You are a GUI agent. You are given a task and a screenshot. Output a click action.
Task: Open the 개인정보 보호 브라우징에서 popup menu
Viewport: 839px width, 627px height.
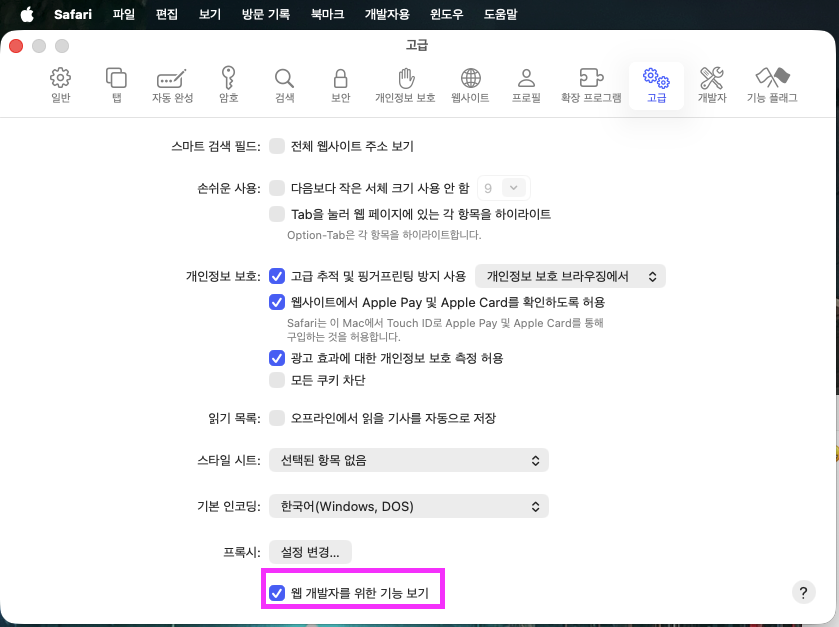570,276
